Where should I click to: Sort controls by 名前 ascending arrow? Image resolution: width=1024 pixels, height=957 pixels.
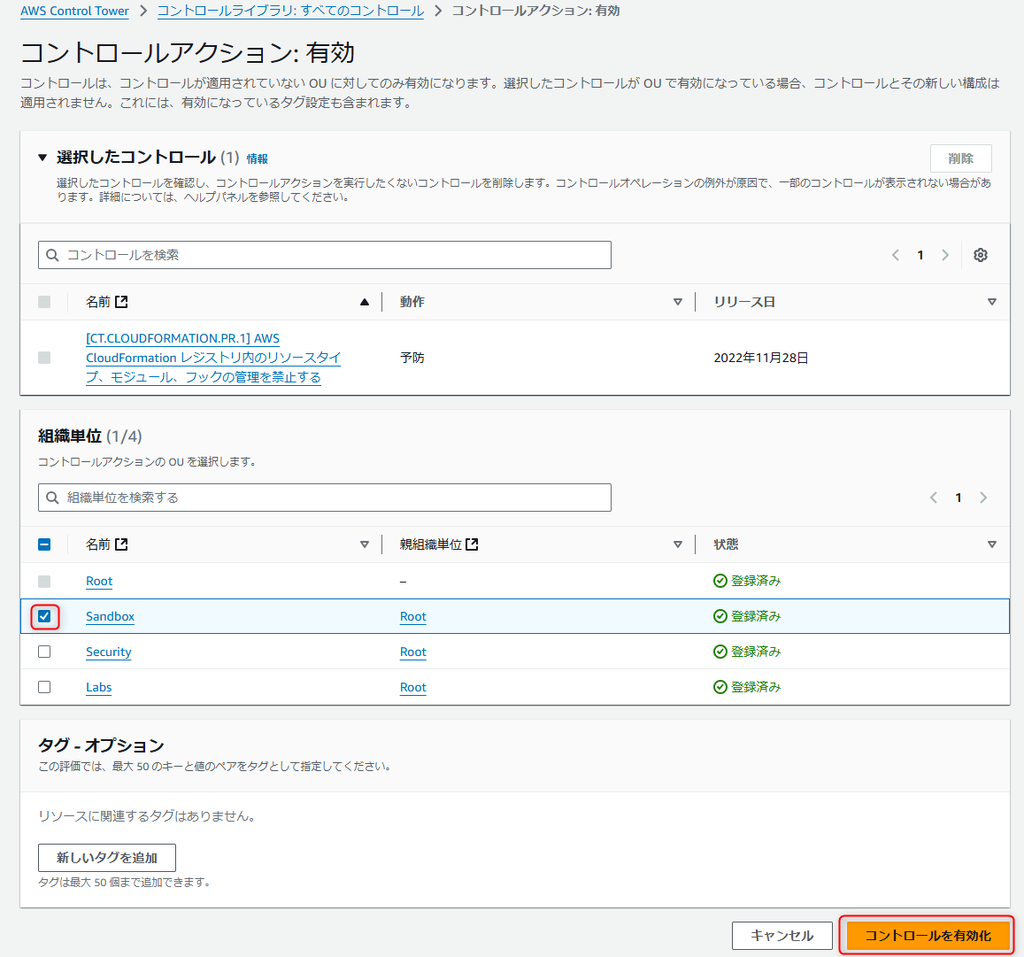point(364,302)
